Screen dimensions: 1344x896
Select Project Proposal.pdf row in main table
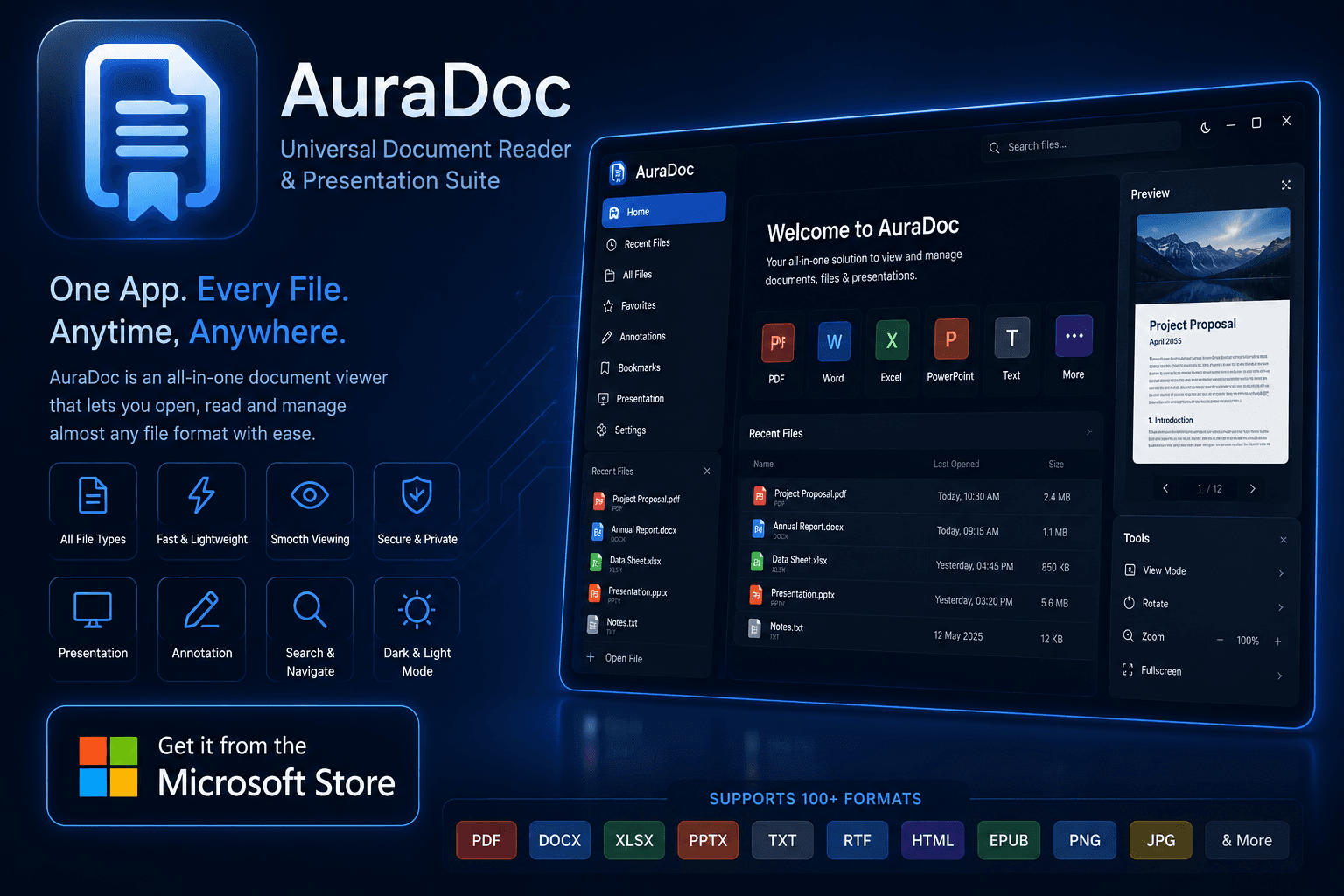pyautogui.click(x=920, y=497)
